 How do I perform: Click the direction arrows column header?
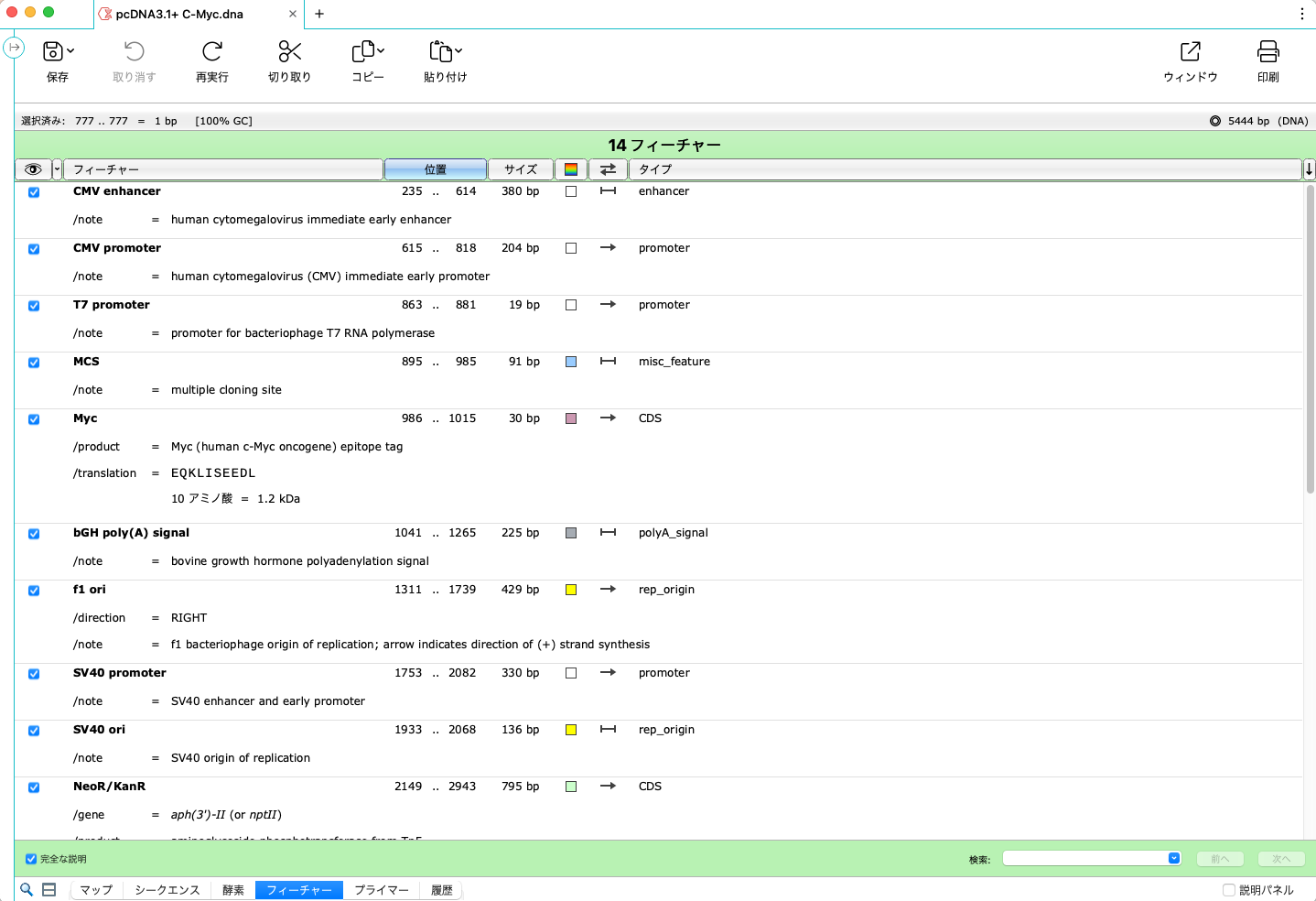click(608, 169)
